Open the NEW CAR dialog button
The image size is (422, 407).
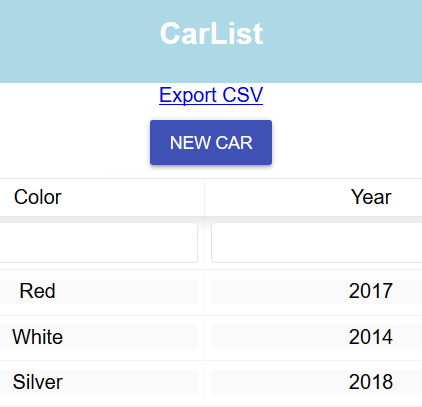coord(211,142)
